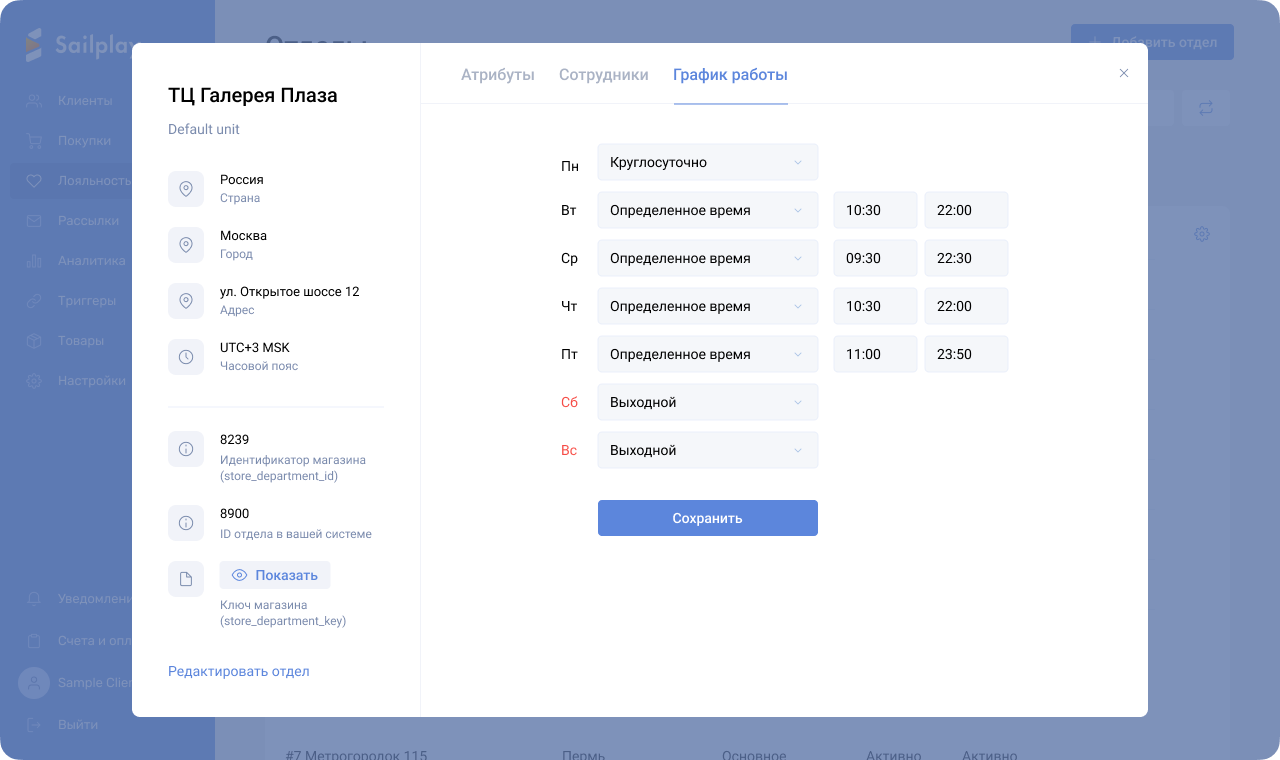The height and width of the screenshot is (760, 1280).
Task: Show the hidden store key
Action: pos(275,575)
